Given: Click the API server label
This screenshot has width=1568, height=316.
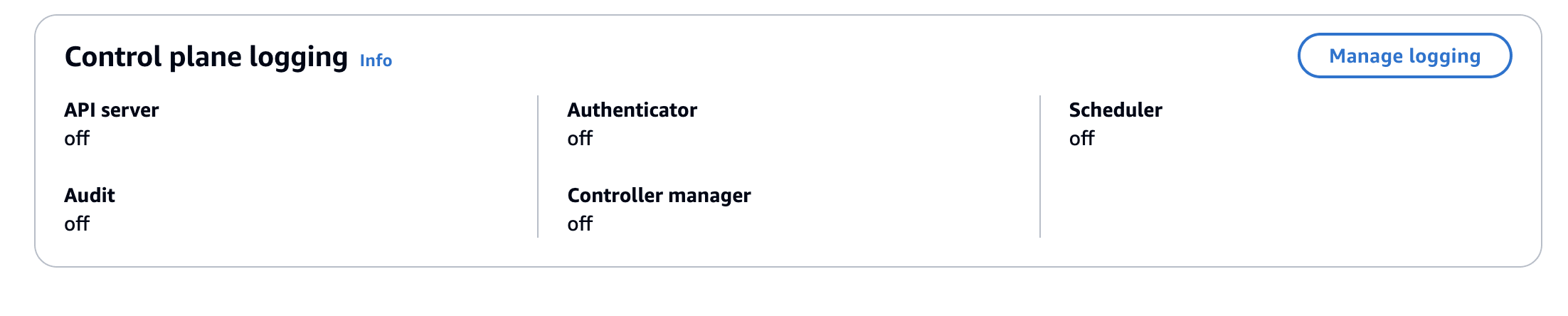Looking at the screenshot, I should click(x=112, y=110).
